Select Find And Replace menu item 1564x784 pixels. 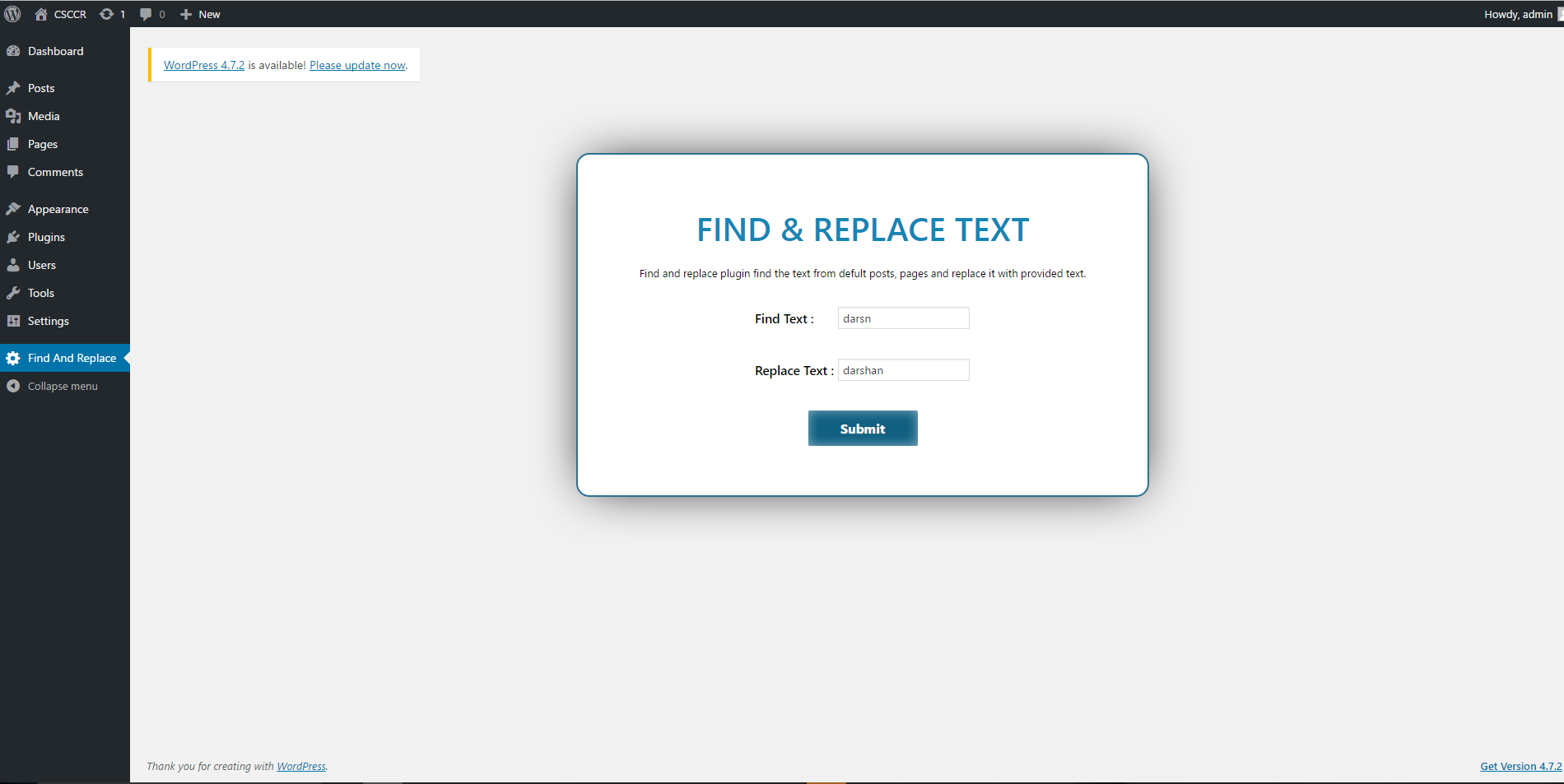[x=65, y=358]
